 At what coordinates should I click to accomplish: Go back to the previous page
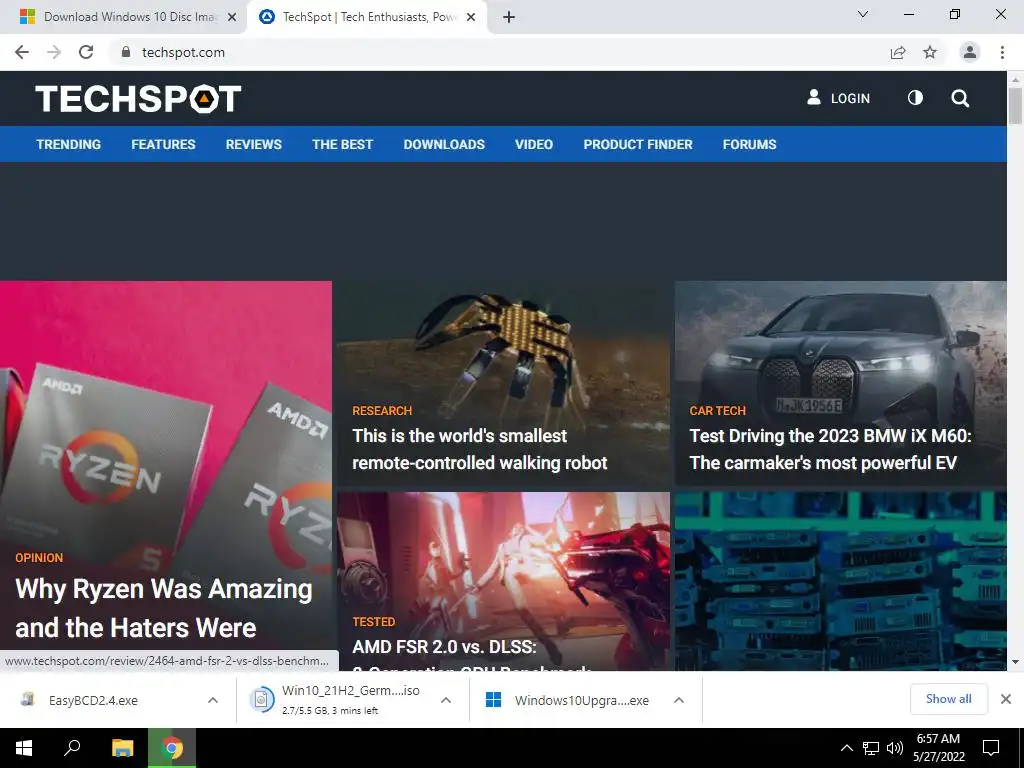(22, 52)
